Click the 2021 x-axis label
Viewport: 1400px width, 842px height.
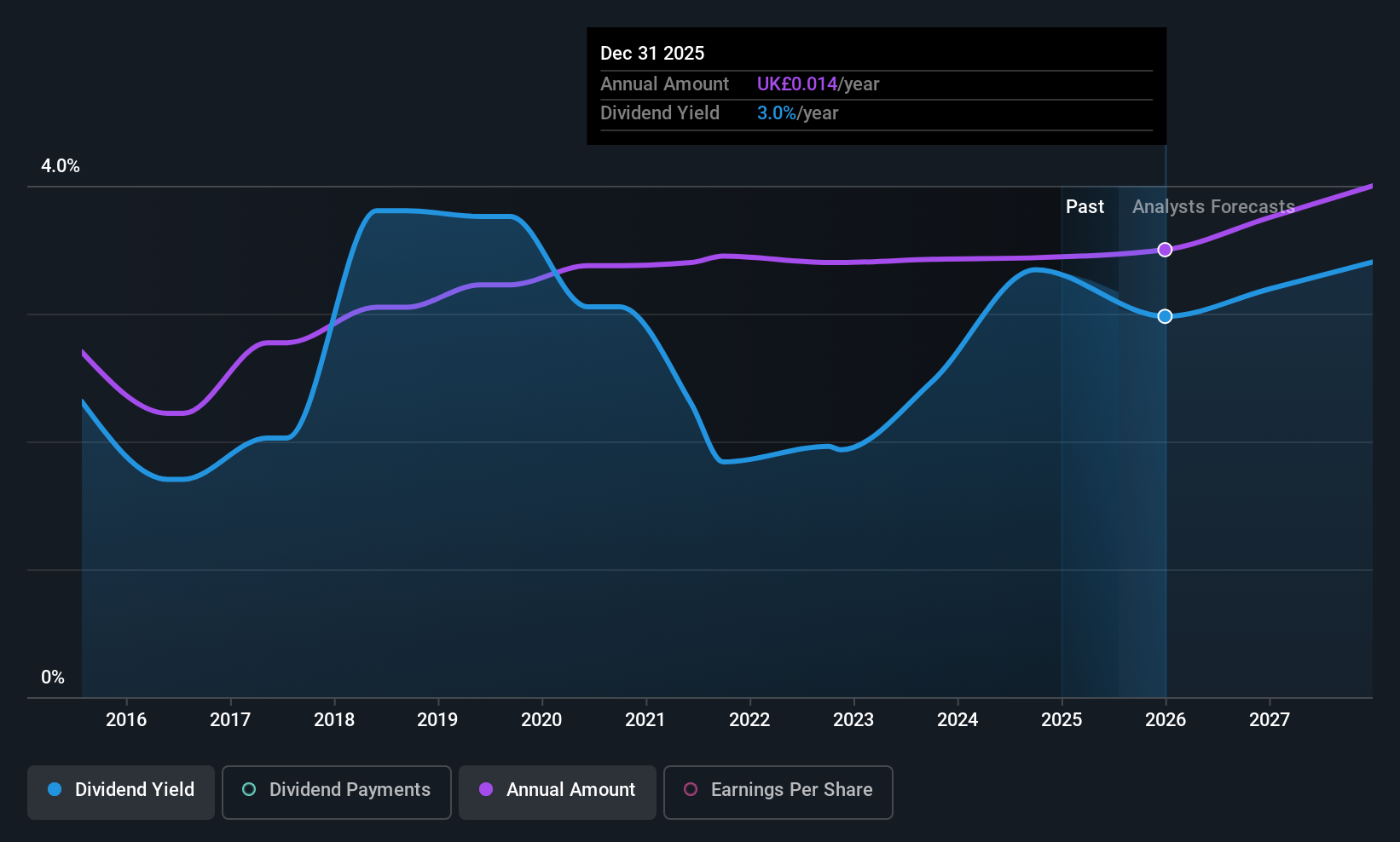click(x=645, y=720)
